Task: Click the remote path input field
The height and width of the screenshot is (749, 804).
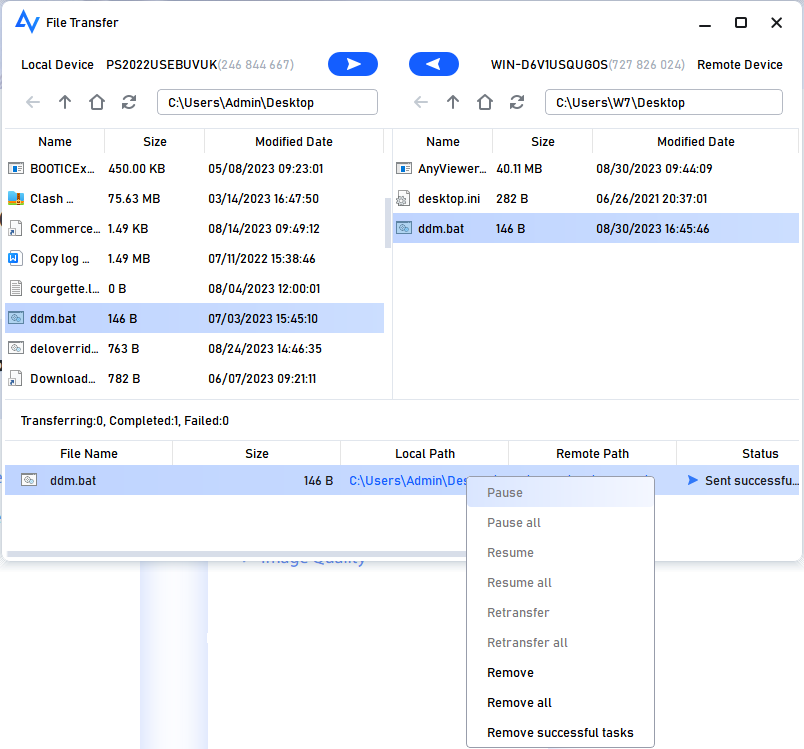Action: [664, 103]
